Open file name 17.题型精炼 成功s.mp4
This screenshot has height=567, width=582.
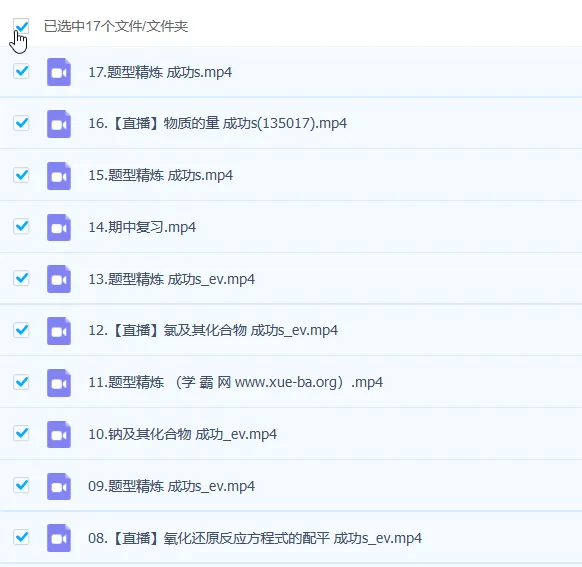(160, 72)
